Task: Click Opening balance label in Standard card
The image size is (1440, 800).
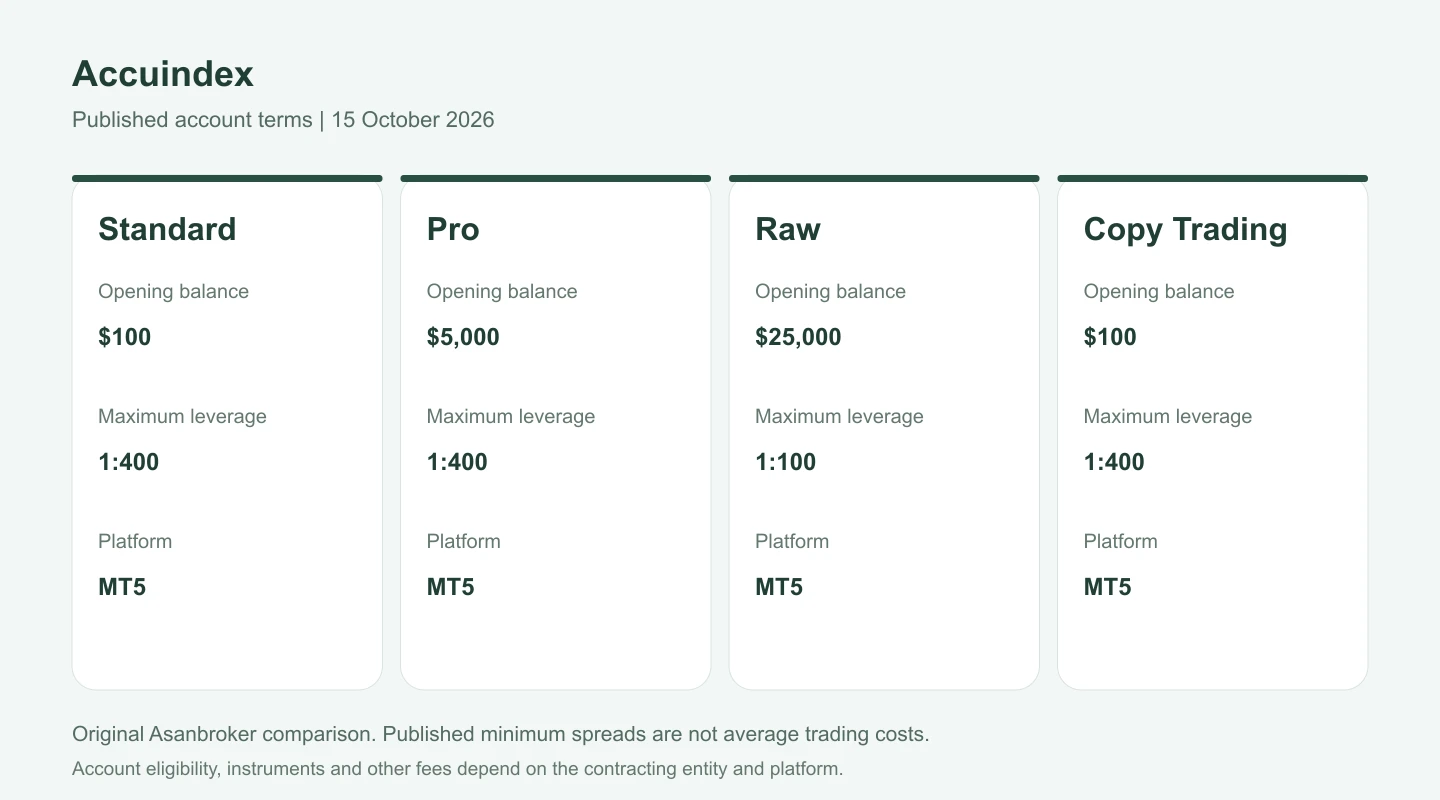Action: pyautogui.click(x=173, y=292)
